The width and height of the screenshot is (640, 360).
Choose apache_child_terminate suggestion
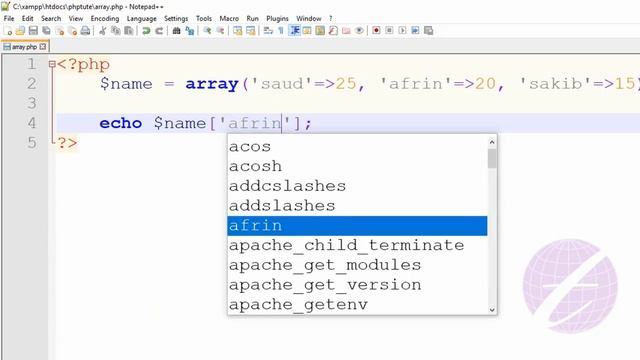(x=357, y=245)
